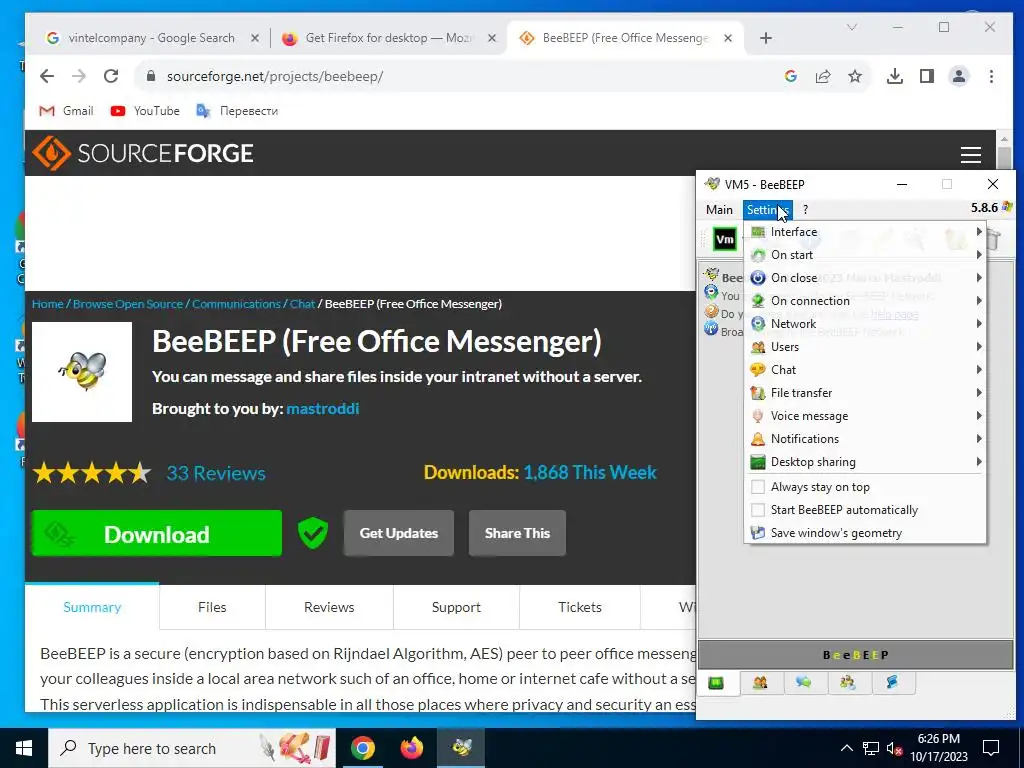Screen dimensions: 1024x768
Task: Open the Users settings submenu
Action: pos(865,347)
